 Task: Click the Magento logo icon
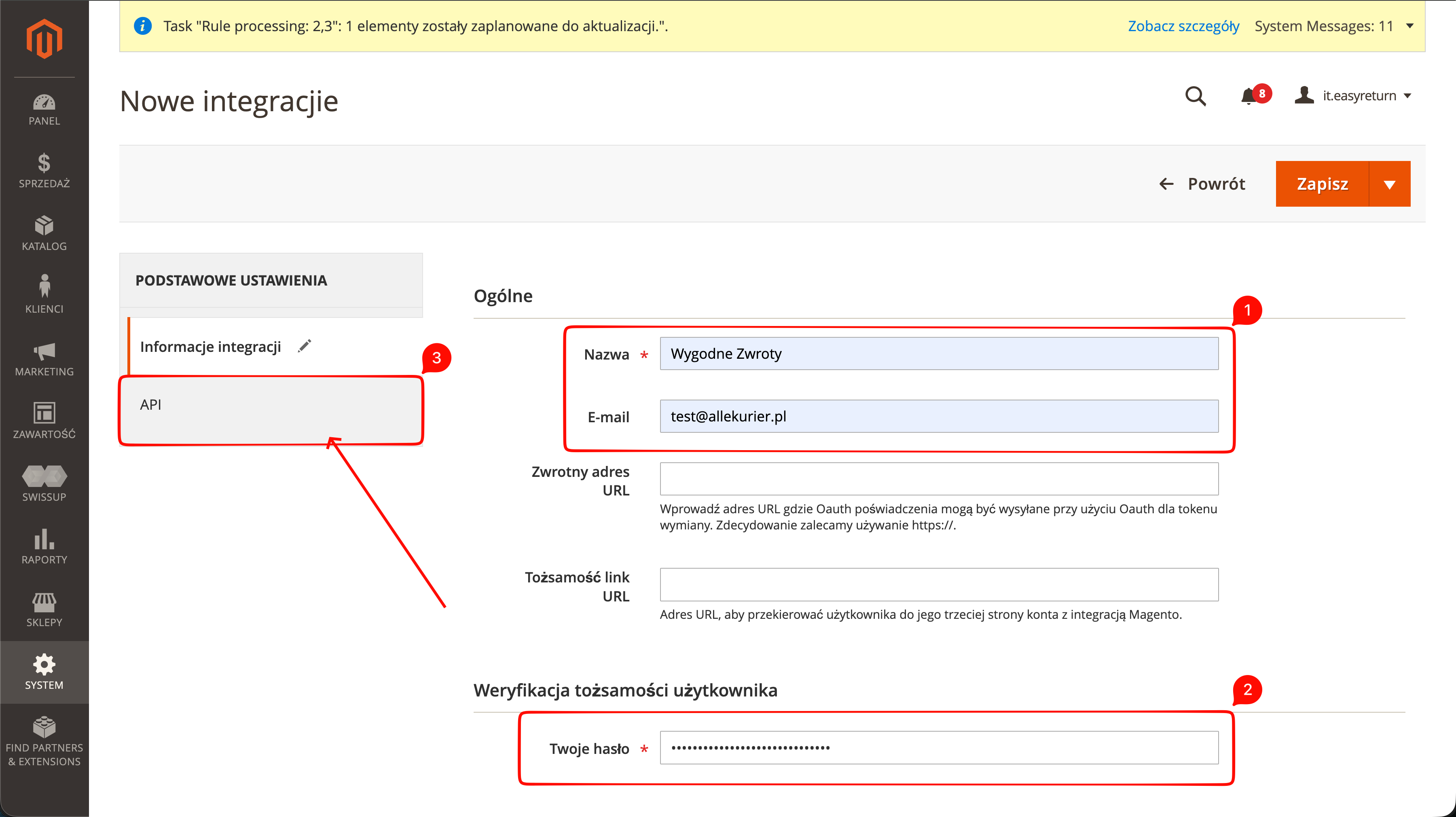(x=44, y=38)
